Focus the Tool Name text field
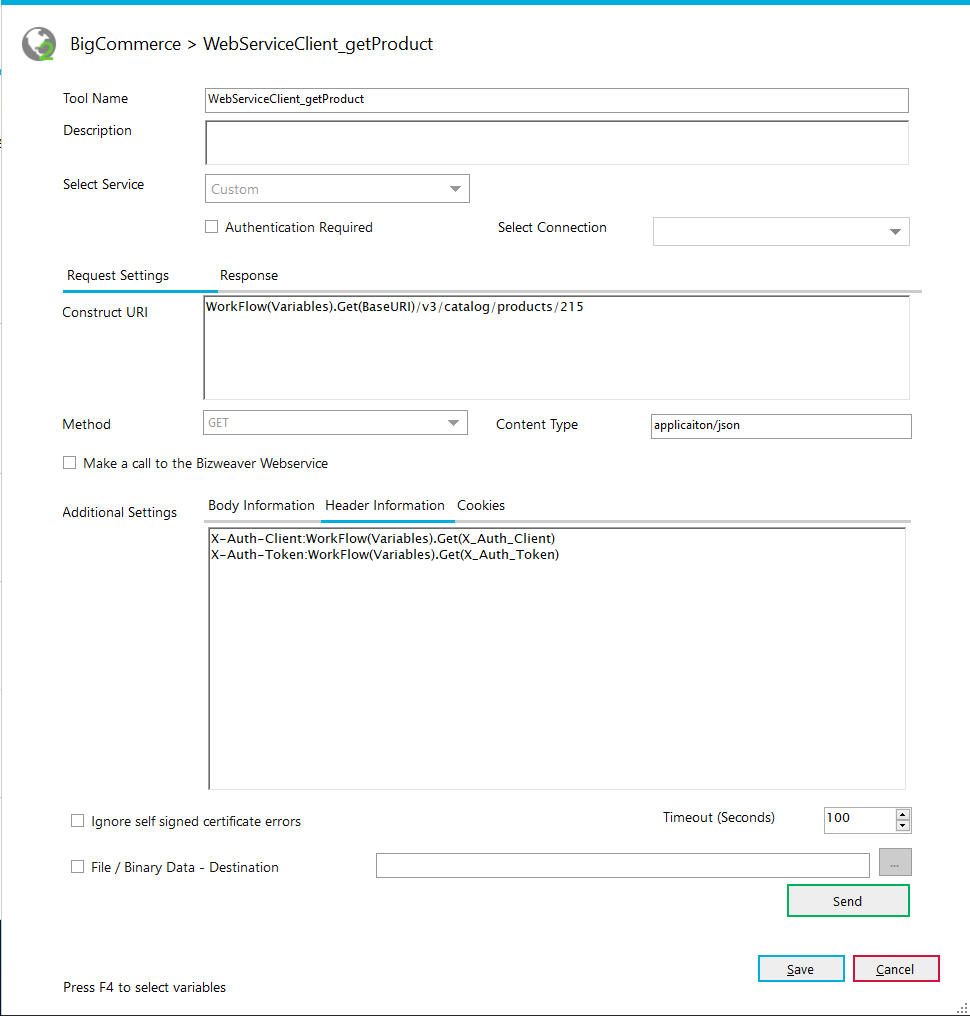970x1016 pixels. [x=557, y=100]
